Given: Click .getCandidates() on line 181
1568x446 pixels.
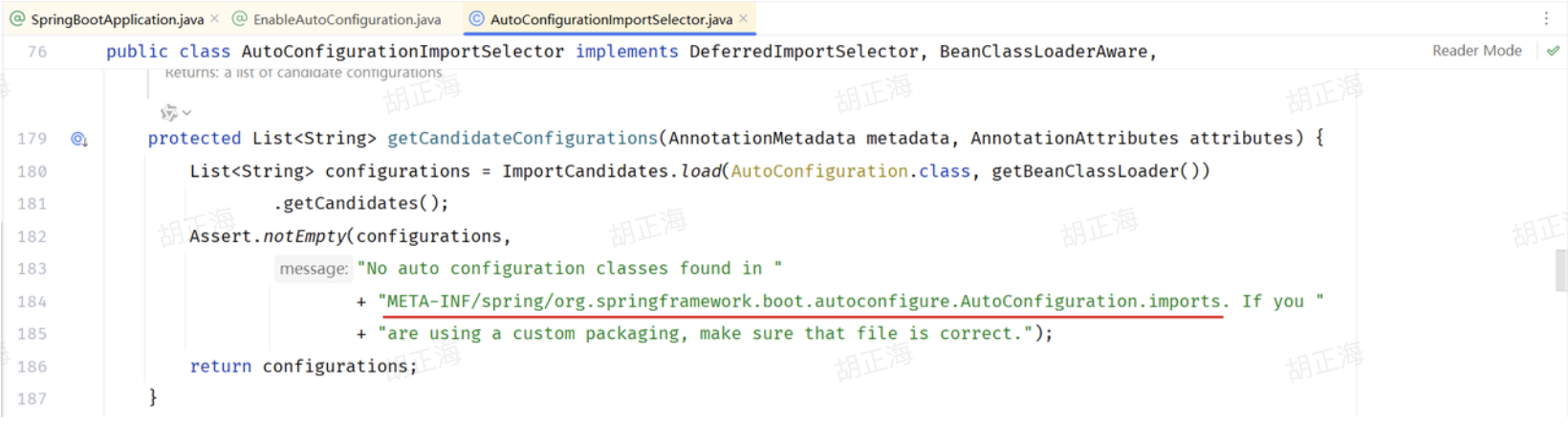Looking at the screenshot, I should pyautogui.click(x=360, y=203).
